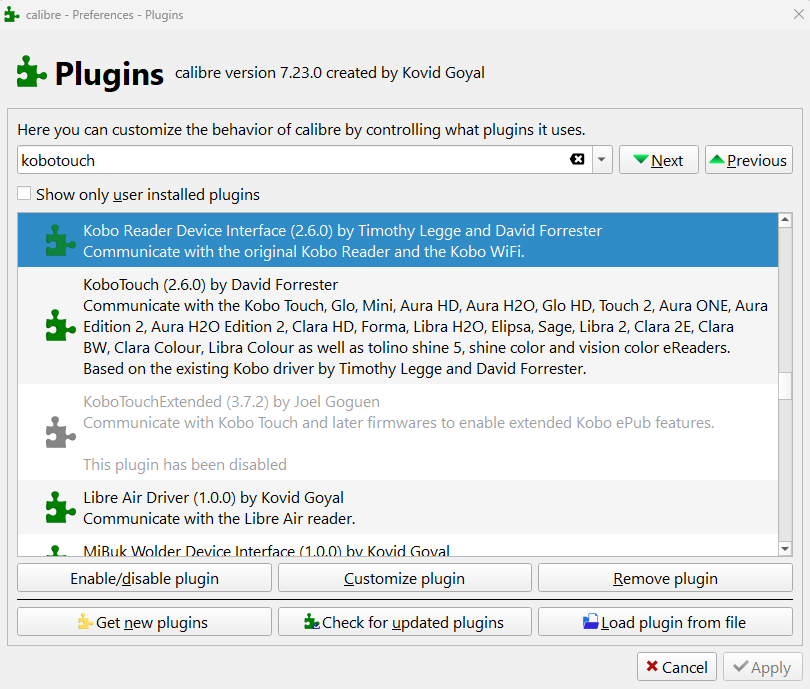Click the Get new plugins button icon
This screenshot has height=689, width=810.
(x=85, y=622)
